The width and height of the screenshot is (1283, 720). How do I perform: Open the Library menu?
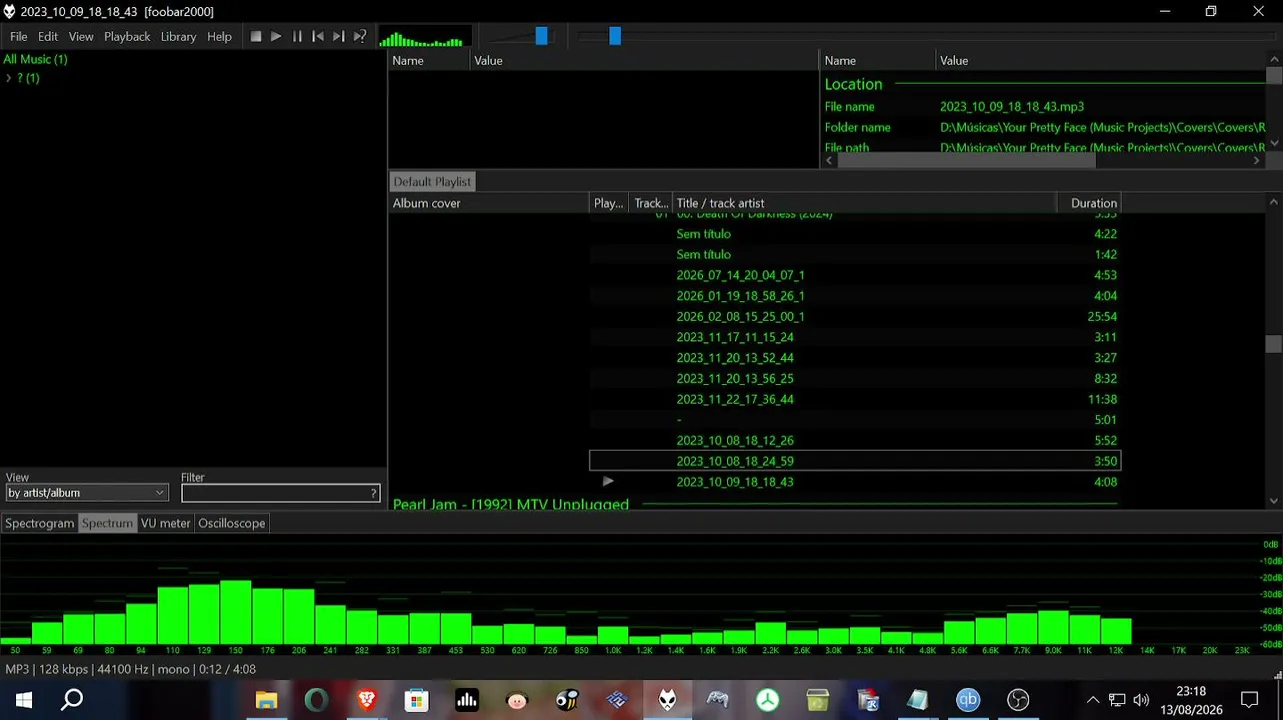(179, 37)
